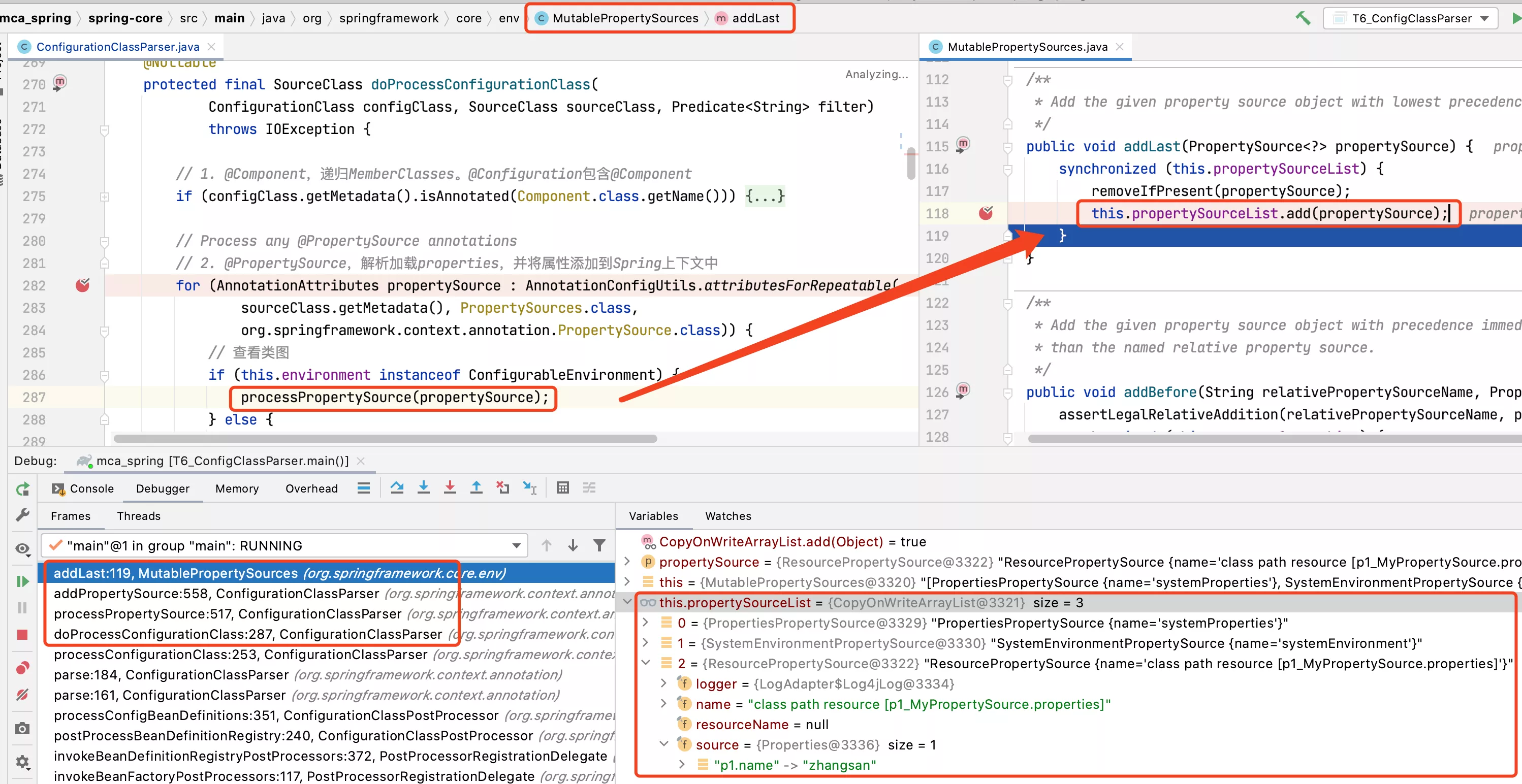This screenshot has height=784, width=1522.
Task: Click the addLast breadcrumb item
Action: coord(747,18)
